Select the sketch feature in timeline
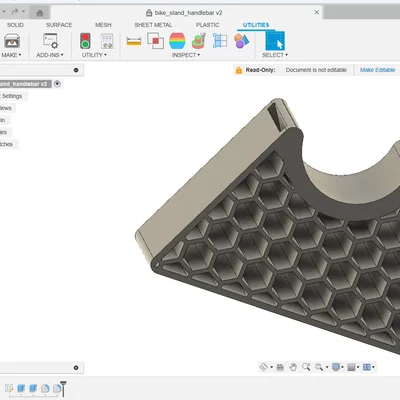This screenshot has height=400, width=400. point(9,388)
